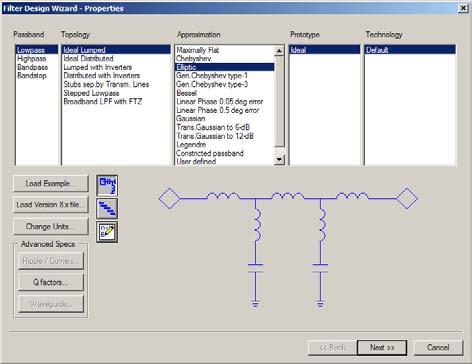Click the Approximation list scroll down arrow
Viewport: 472px width, 364px height.
tap(279, 160)
